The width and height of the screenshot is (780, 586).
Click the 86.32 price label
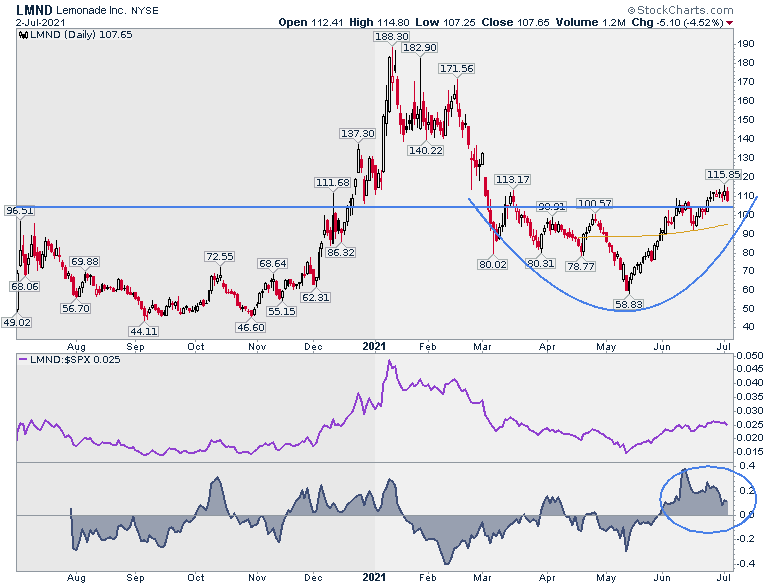coord(341,252)
